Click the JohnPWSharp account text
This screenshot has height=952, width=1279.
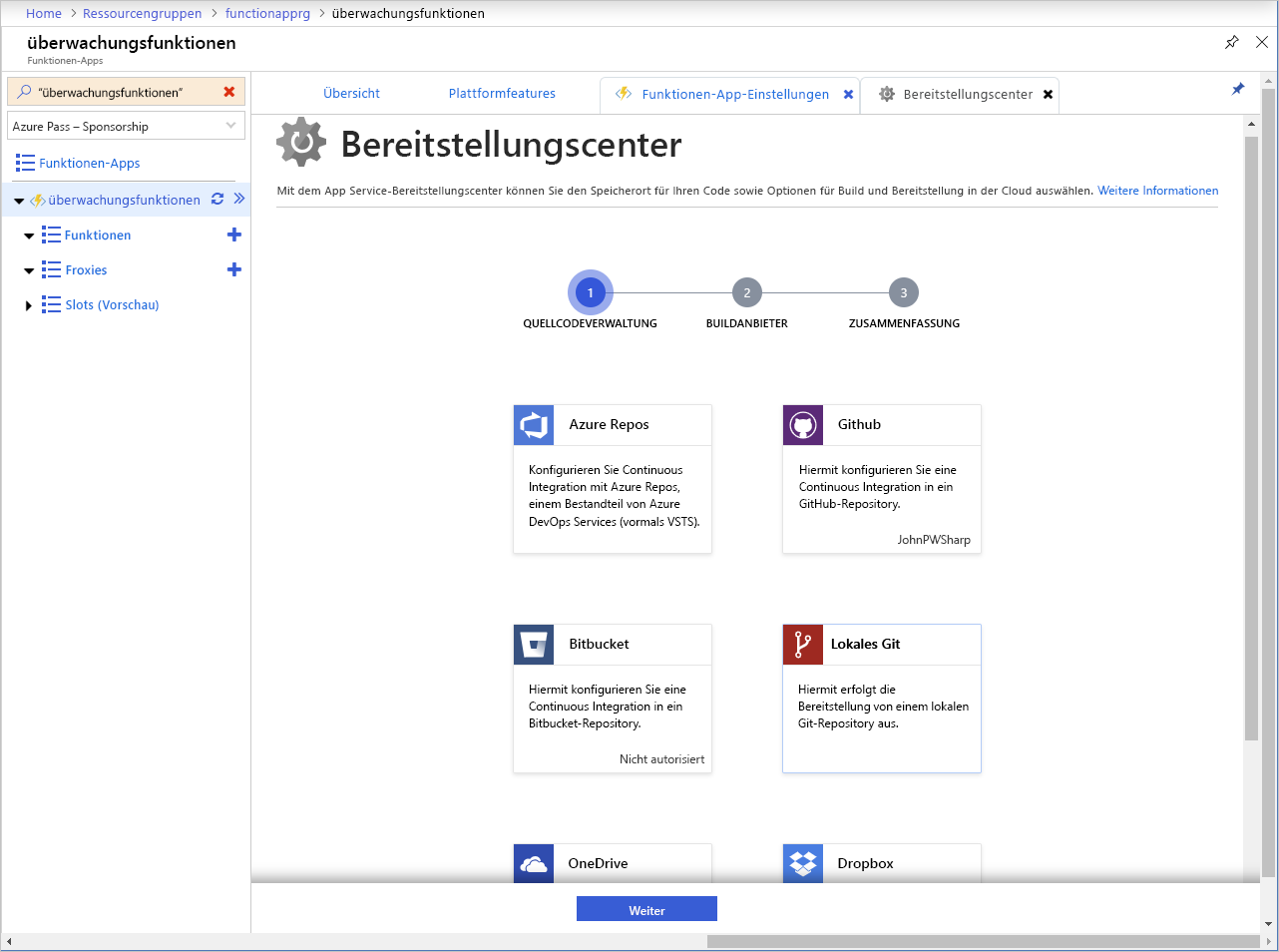click(x=934, y=540)
